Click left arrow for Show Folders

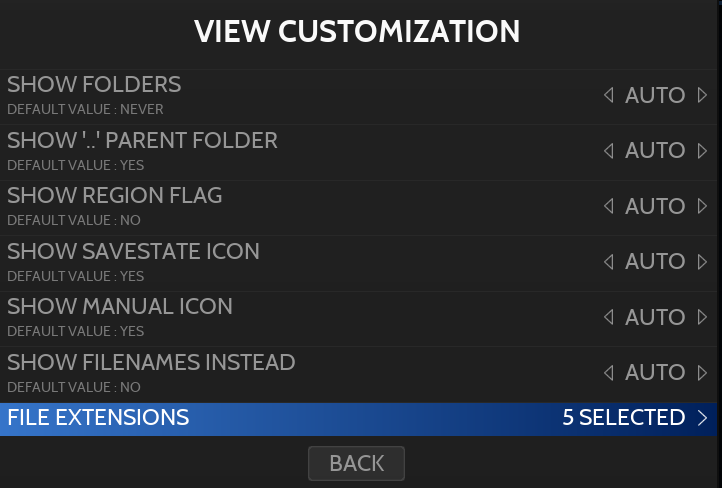(x=608, y=96)
